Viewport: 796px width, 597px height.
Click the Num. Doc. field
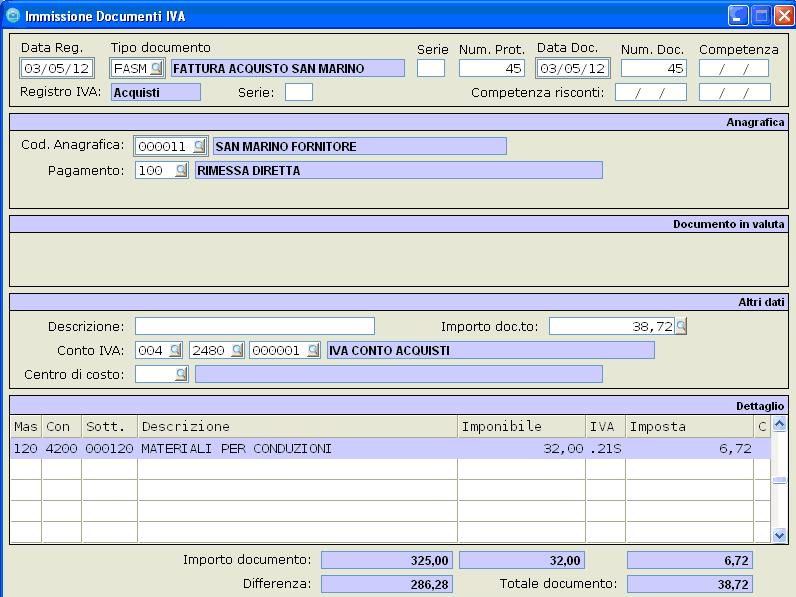653,68
